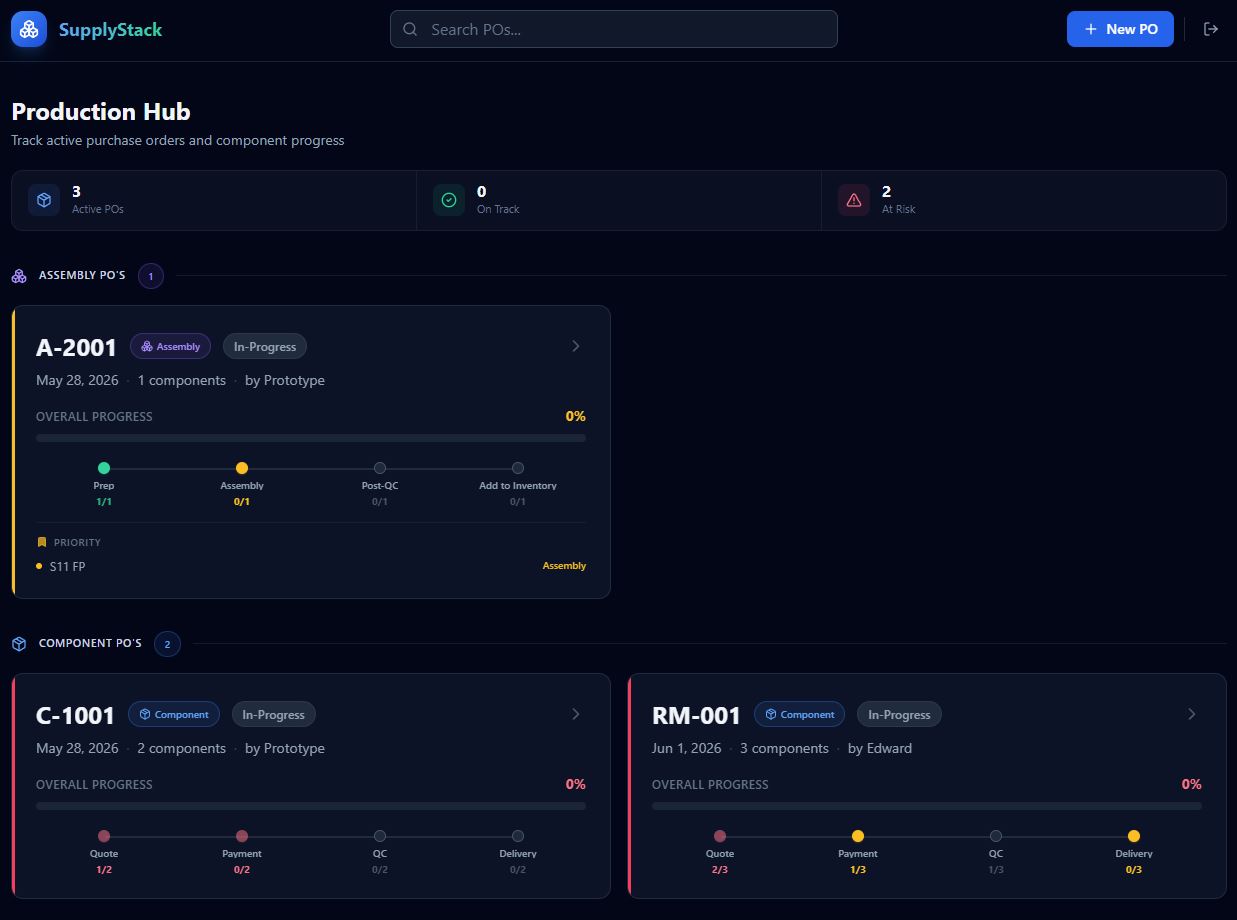Expand the RM-001 card chevron
Viewport: 1237px width, 920px height.
click(1192, 714)
